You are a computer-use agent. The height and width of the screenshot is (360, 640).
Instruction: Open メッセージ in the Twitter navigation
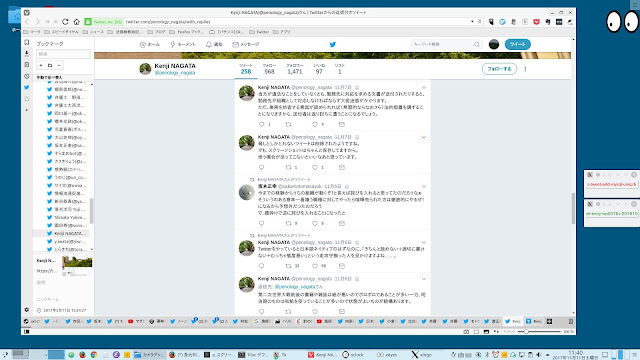pos(246,44)
